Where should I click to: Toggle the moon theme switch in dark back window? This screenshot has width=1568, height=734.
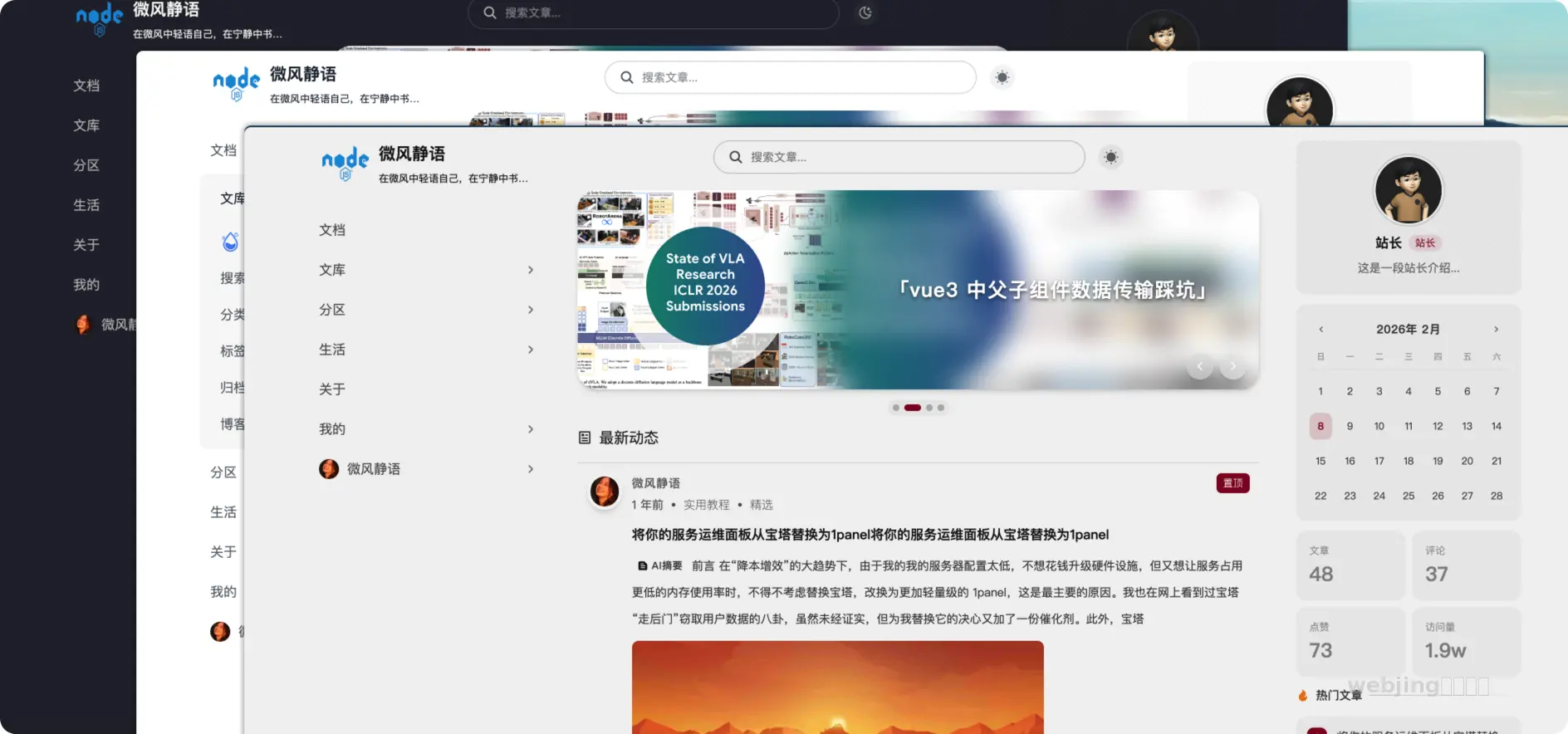point(865,12)
